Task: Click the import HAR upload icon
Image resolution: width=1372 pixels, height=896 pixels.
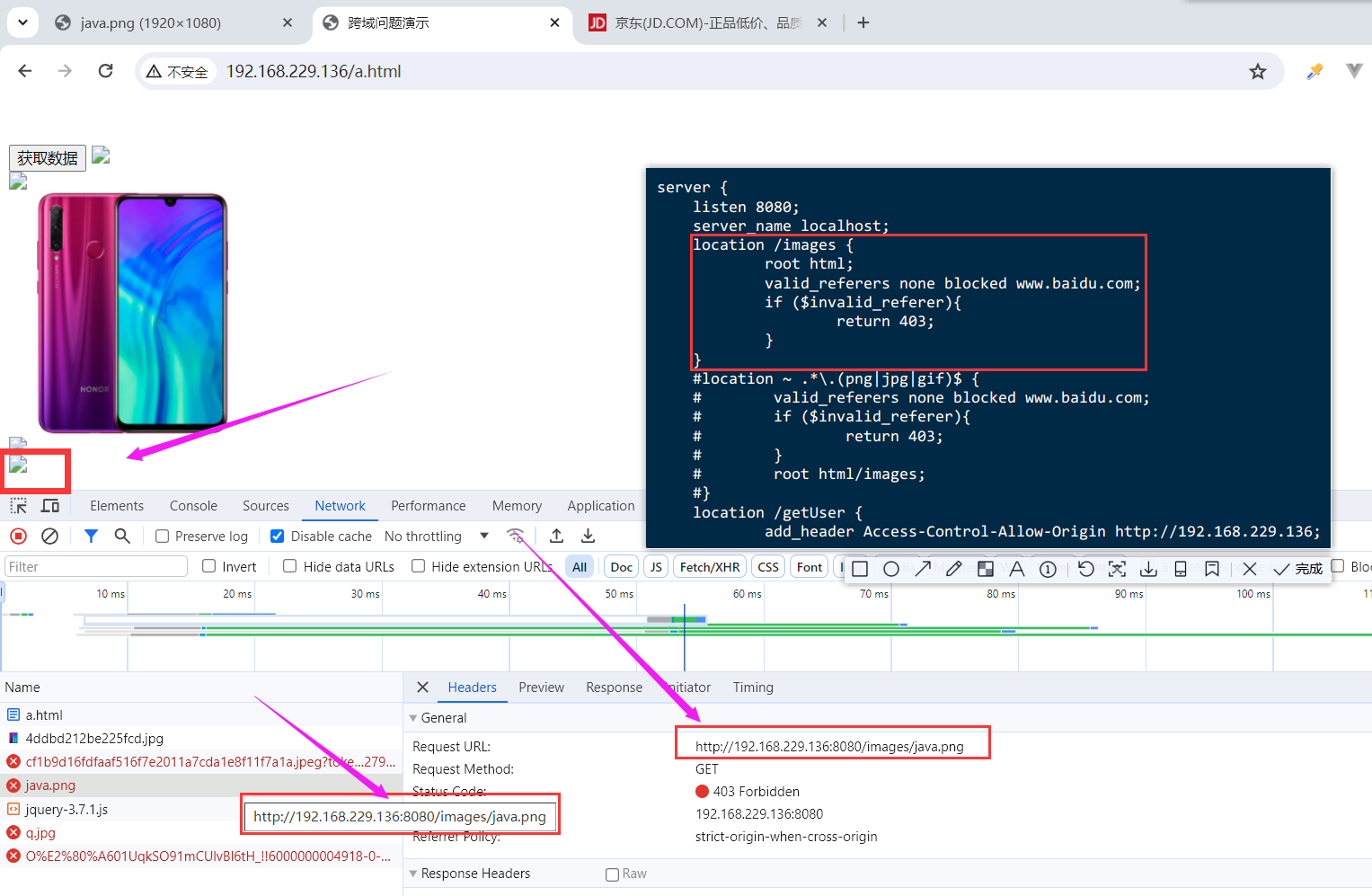Action: (557, 537)
